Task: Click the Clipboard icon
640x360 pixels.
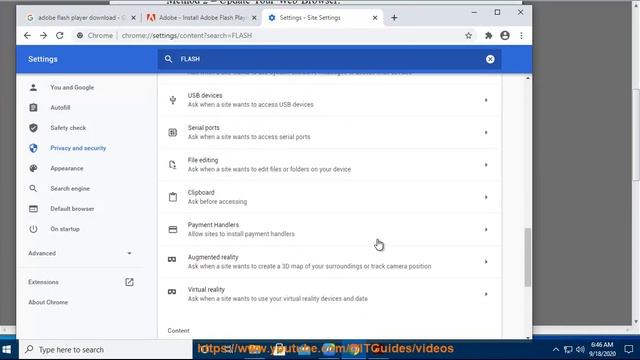Action: coord(173,197)
